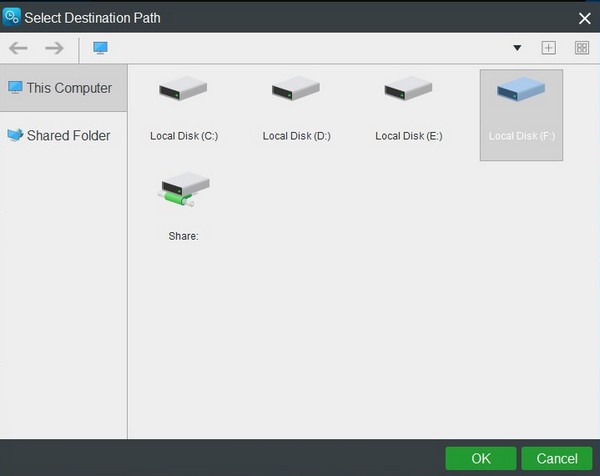Select This Computer in the sidebar
This screenshot has width=600, height=476.
click(64, 88)
